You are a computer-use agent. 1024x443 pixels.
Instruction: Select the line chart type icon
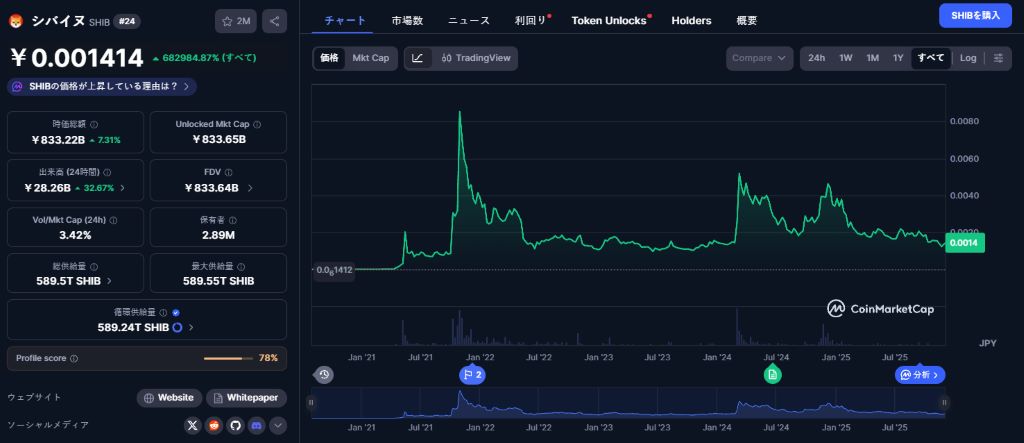tap(418, 58)
